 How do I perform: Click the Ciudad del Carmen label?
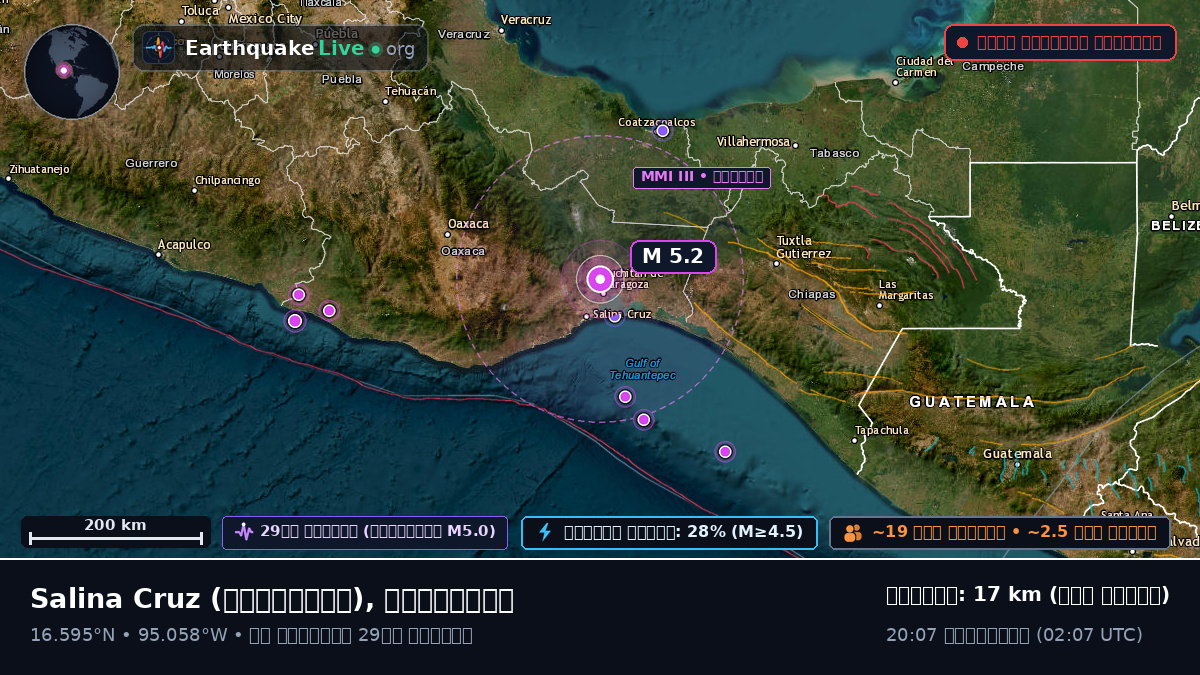(x=924, y=66)
